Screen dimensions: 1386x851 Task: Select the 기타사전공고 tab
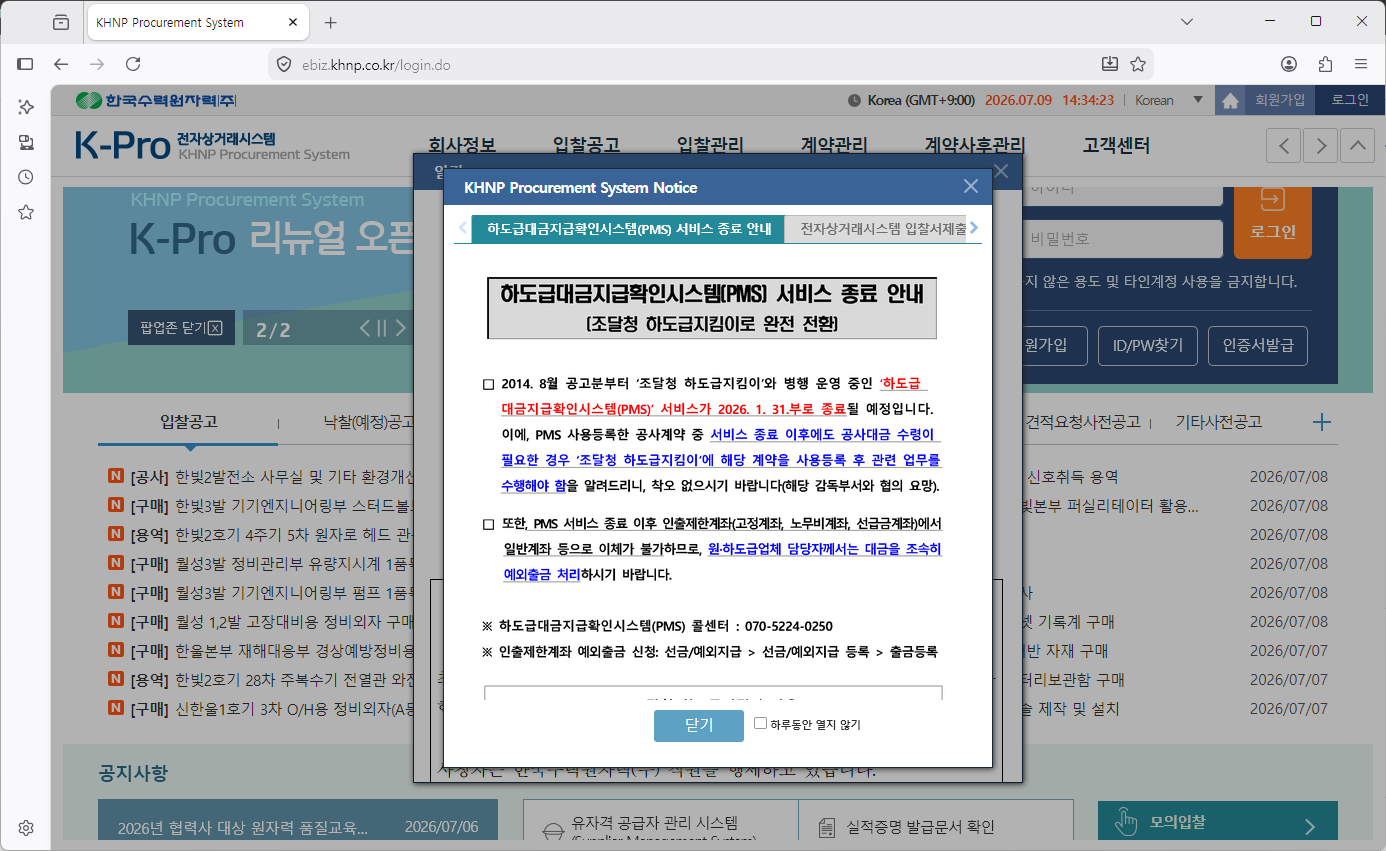[x=1218, y=422]
